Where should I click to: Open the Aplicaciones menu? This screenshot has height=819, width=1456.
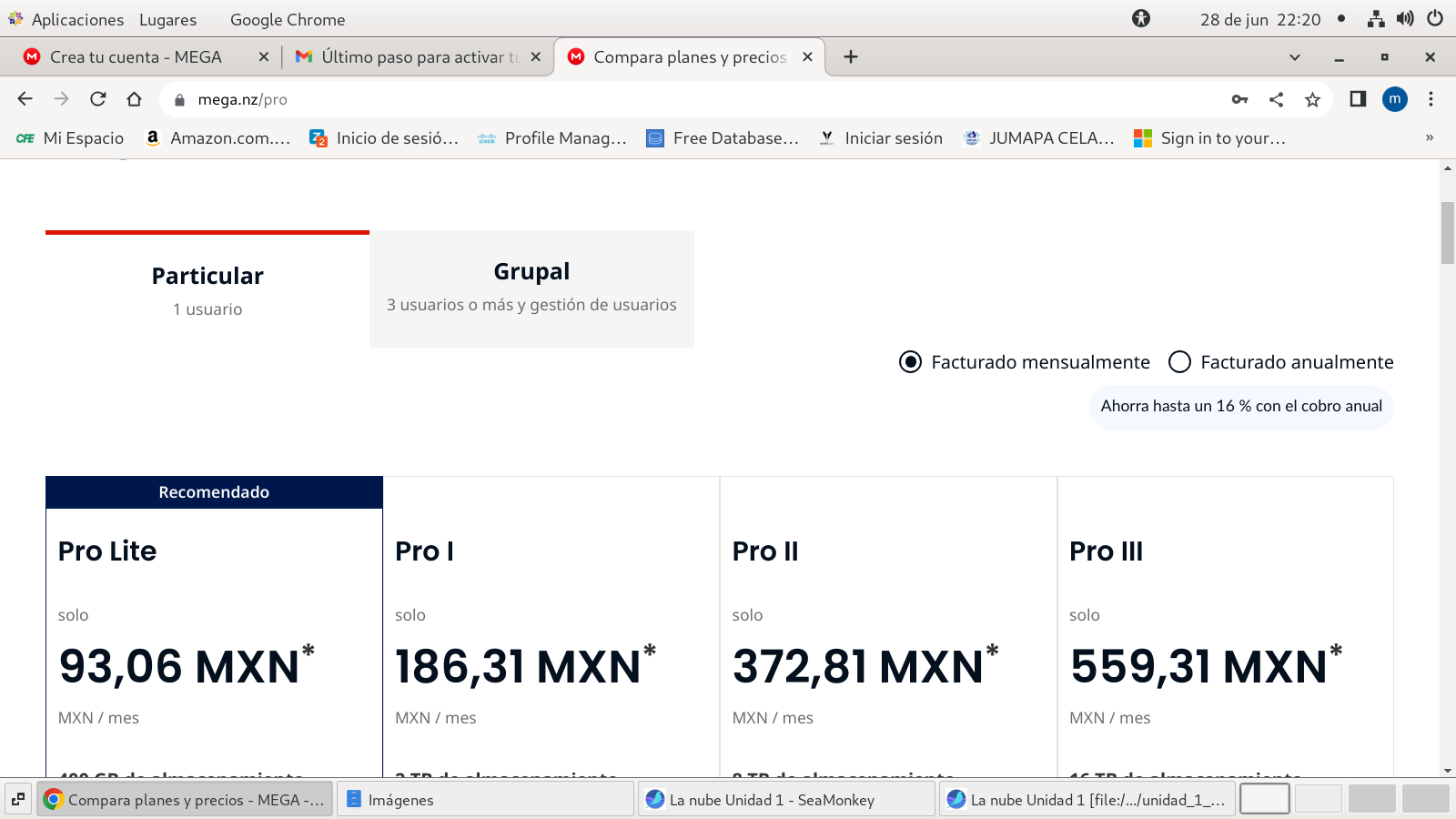tap(76, 19)
